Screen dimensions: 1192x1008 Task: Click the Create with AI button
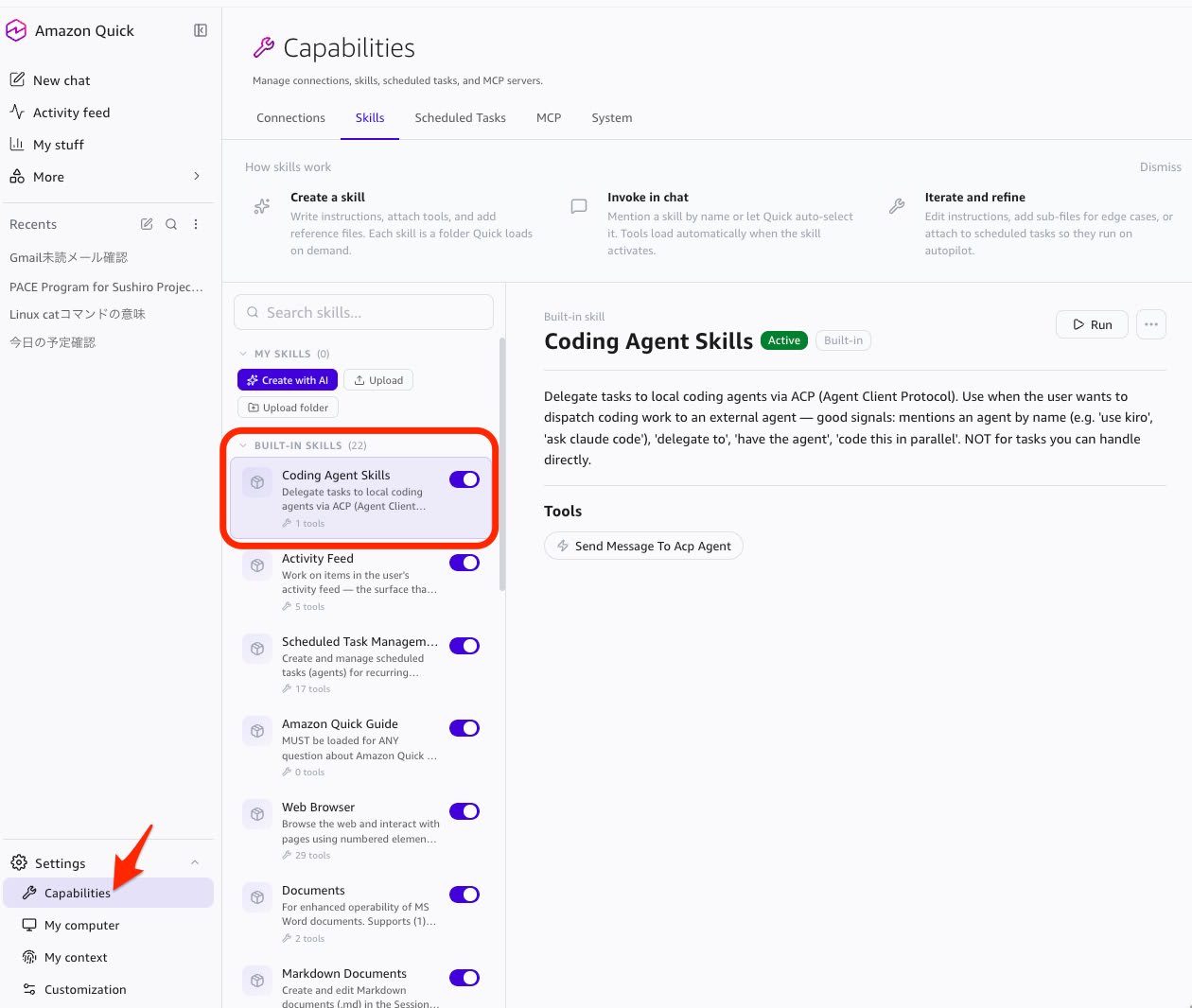pos(288,380)
